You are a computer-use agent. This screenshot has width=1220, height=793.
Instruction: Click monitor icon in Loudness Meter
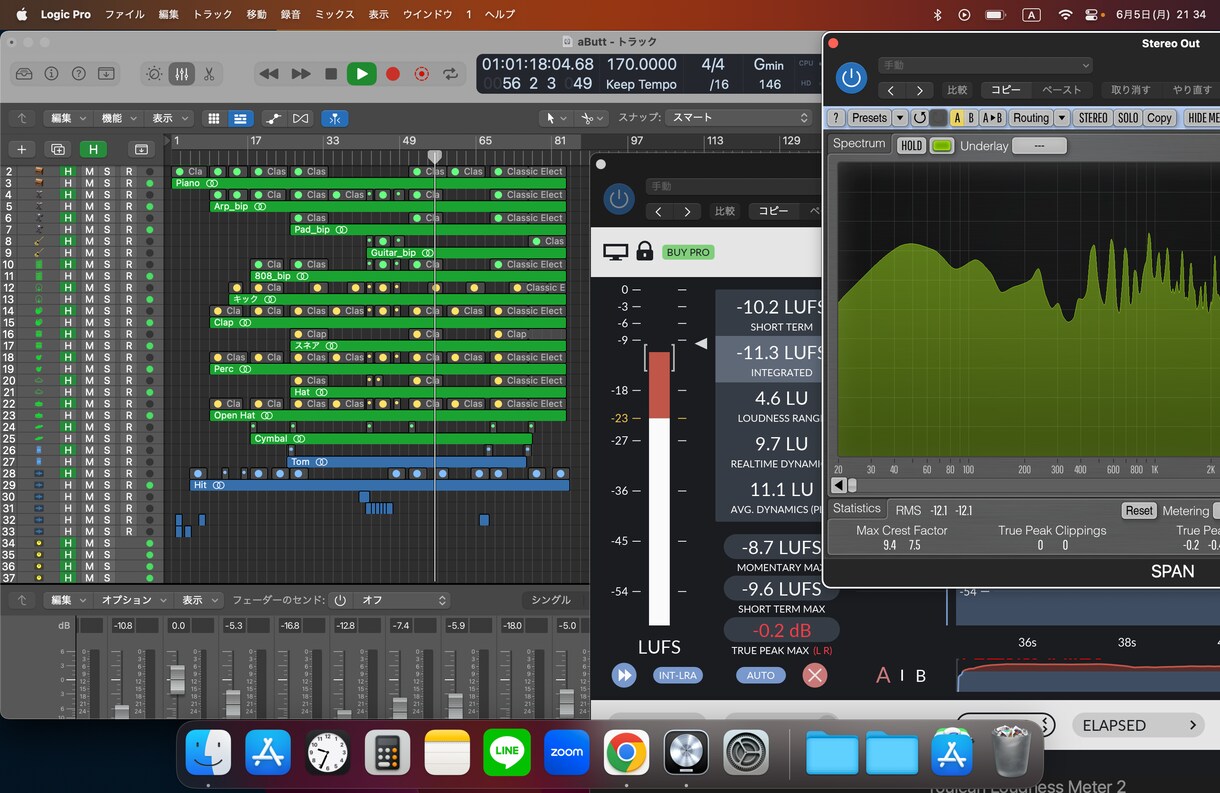tap(615, 252)
